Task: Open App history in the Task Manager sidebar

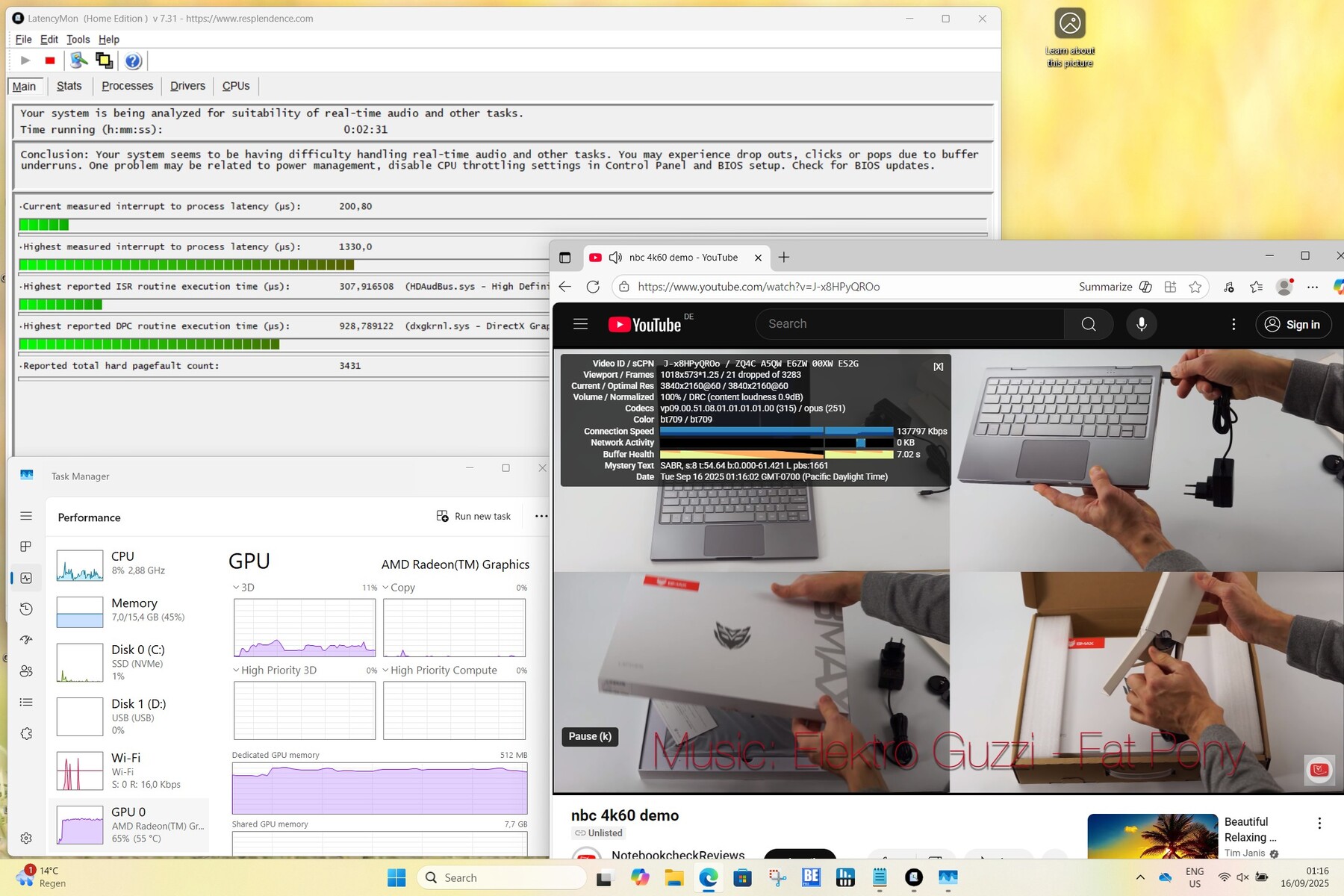Action: [x=26, y=609]
